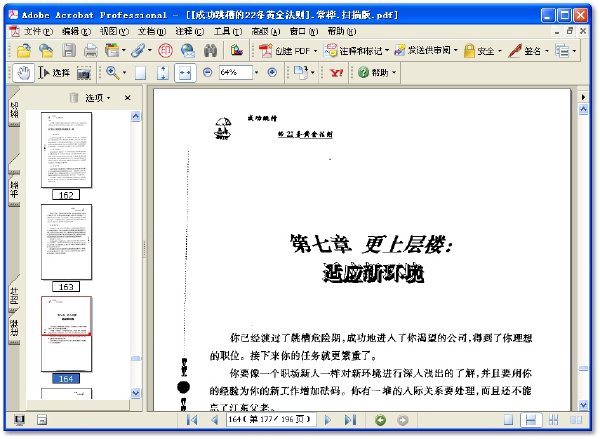Select page thumbnail 164
The height and width of the screenshot is (439, 600).
67,334
